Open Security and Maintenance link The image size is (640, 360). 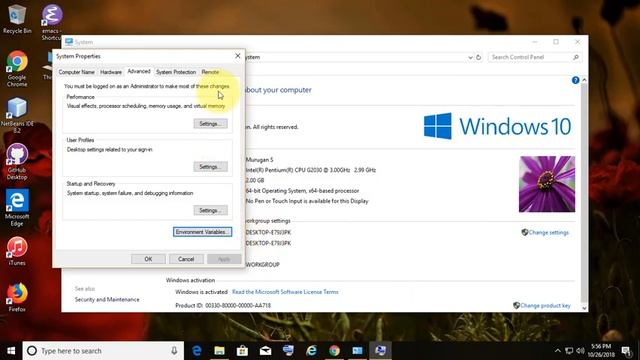(x=107, y=300)
